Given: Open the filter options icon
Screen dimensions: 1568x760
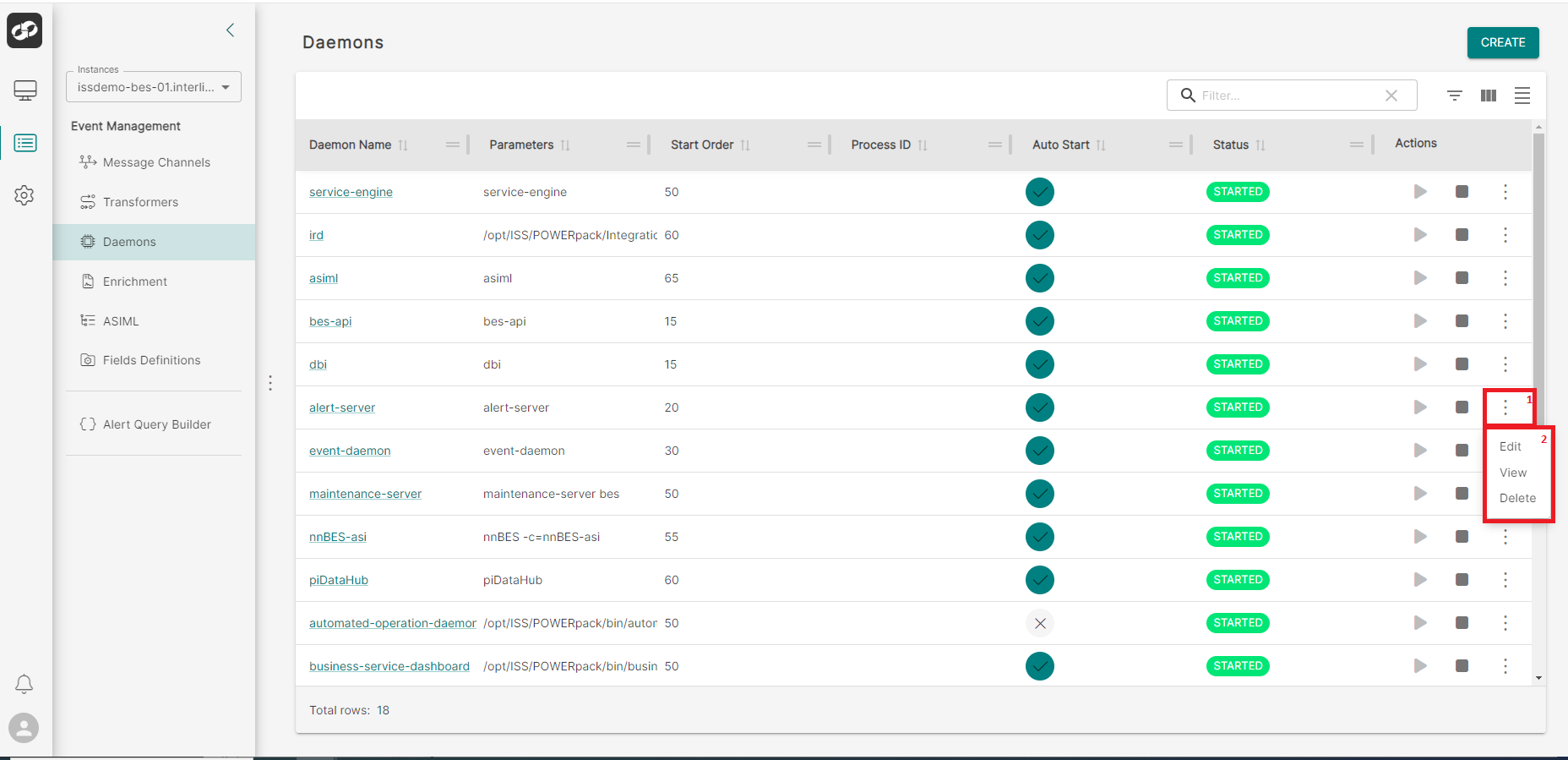Looking at the screenshot, I should tap(1455, 96).
